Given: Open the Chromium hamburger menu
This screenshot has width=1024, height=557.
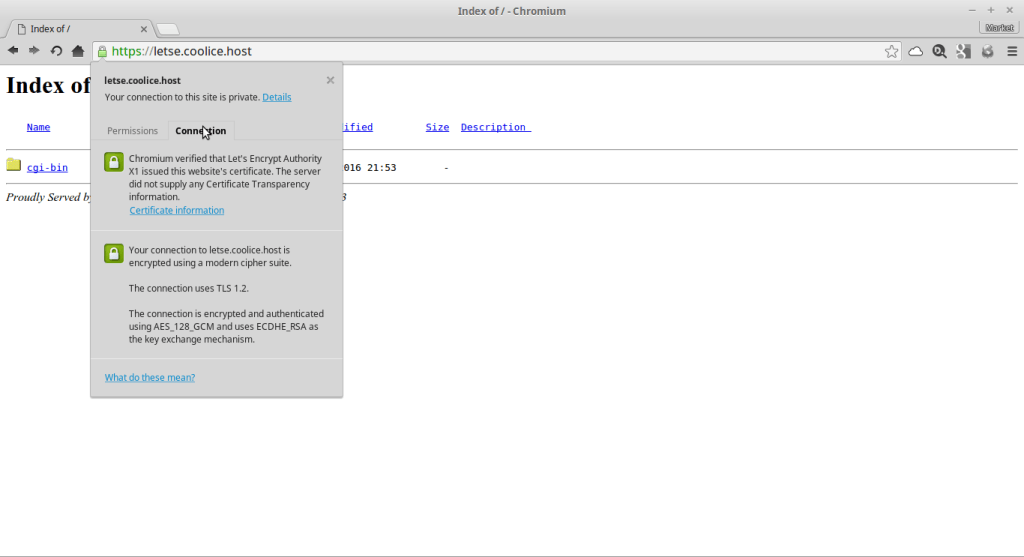Looking at the screenshot, I should click(1012, 52).
